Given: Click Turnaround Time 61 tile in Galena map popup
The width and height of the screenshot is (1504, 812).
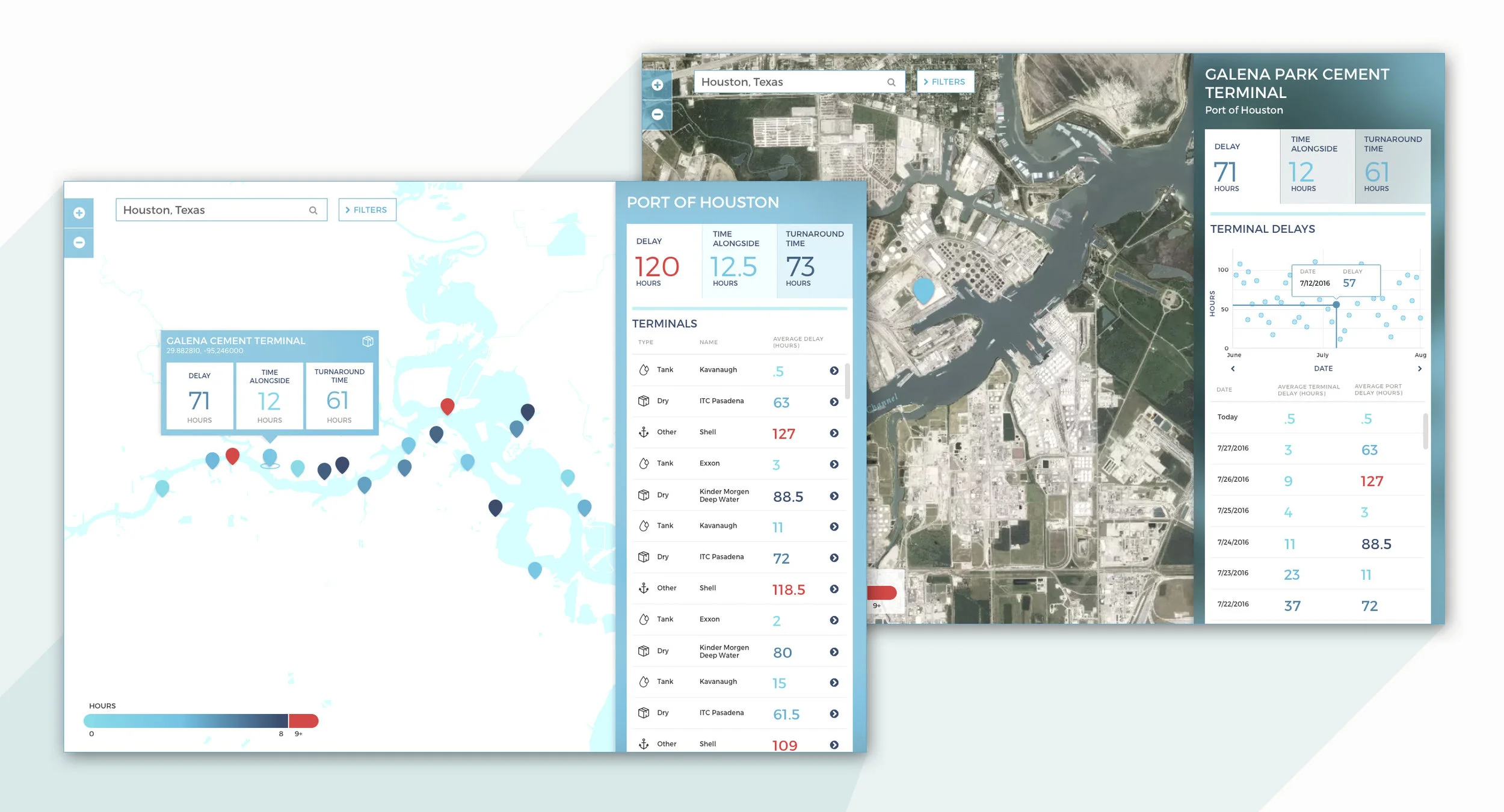Looking at the screenshot, I should (x=339, y=396).
